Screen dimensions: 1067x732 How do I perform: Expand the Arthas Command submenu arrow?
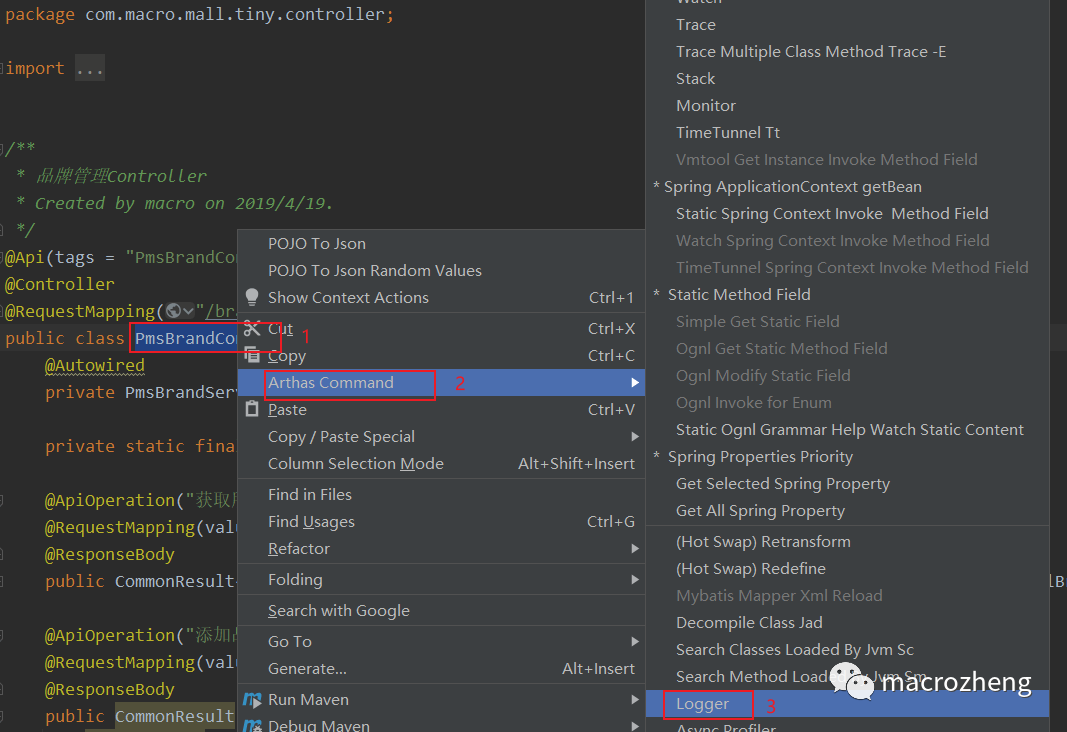(x=634, y=382)
